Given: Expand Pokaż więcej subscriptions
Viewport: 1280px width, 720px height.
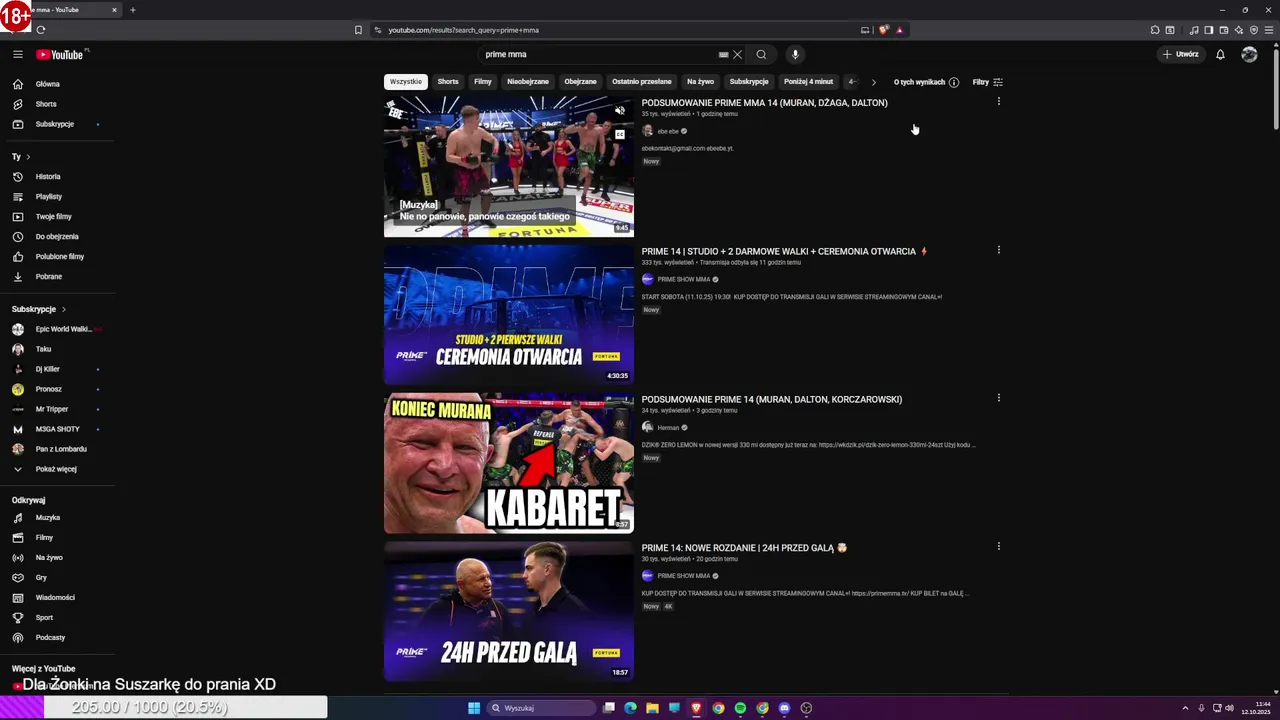Looking at the screenshot, I should click(57, 469).
